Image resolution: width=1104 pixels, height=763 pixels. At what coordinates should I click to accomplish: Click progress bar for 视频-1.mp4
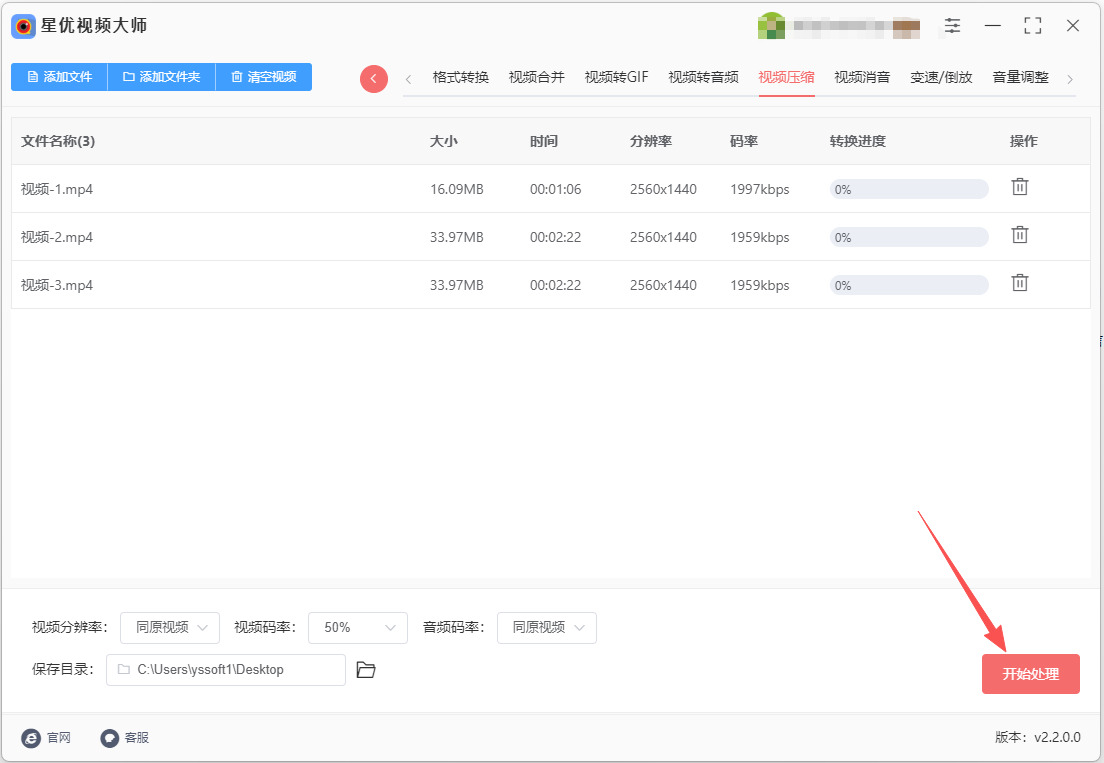point(909,189)
